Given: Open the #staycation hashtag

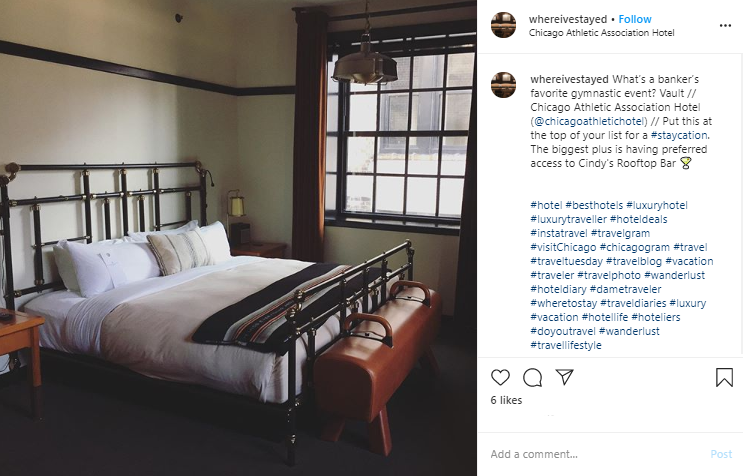Looking at the screenshot, I should (679, 135).
